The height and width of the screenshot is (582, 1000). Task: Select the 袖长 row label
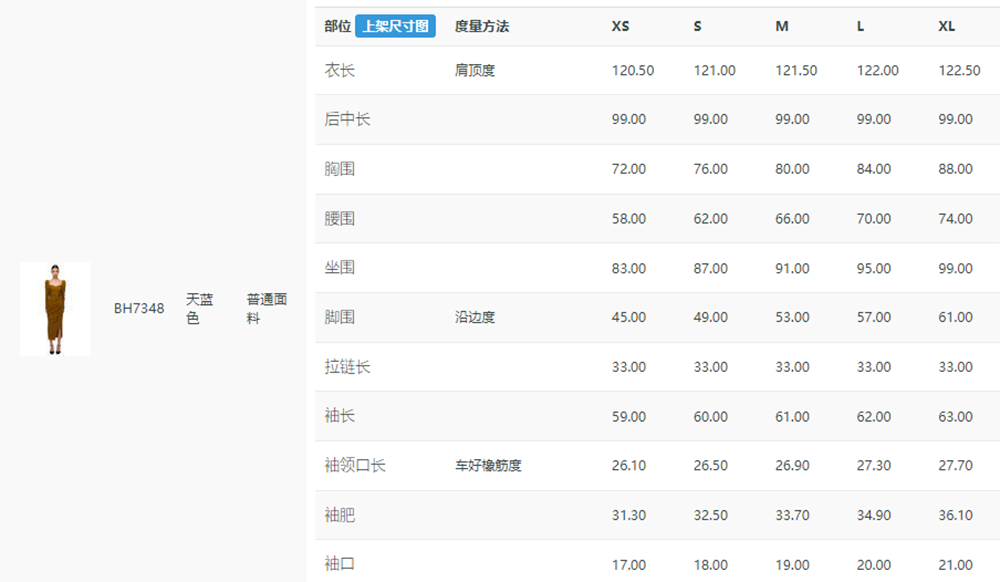click(339, 416)
